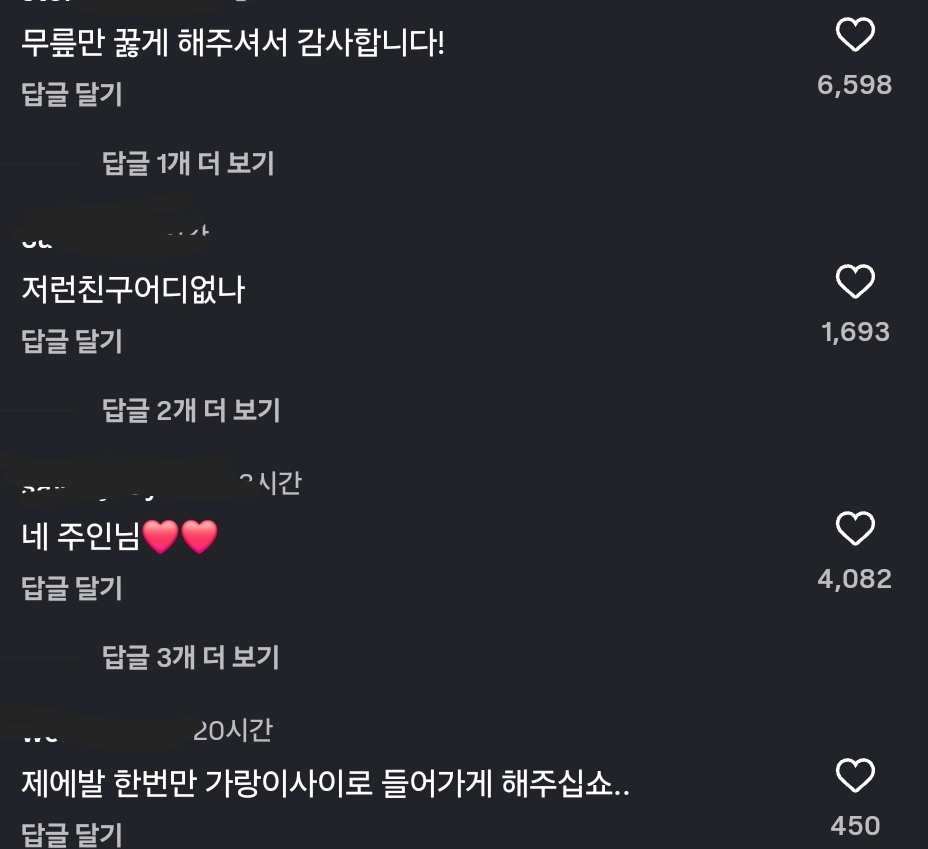
Task: Reply to the '네 주인님' comment
Action: (72, 588)
